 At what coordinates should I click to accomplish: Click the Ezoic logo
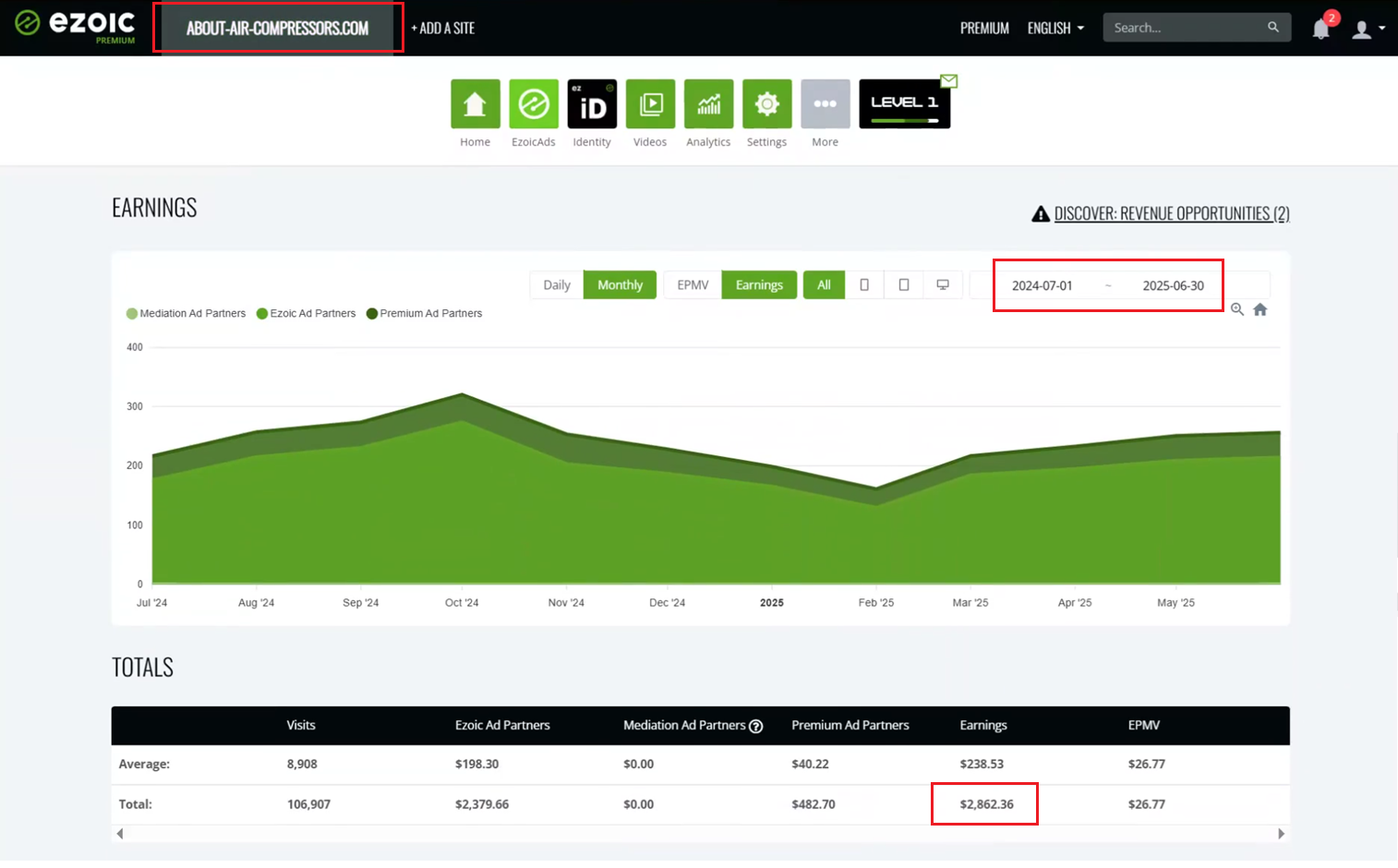coord(75,26)
